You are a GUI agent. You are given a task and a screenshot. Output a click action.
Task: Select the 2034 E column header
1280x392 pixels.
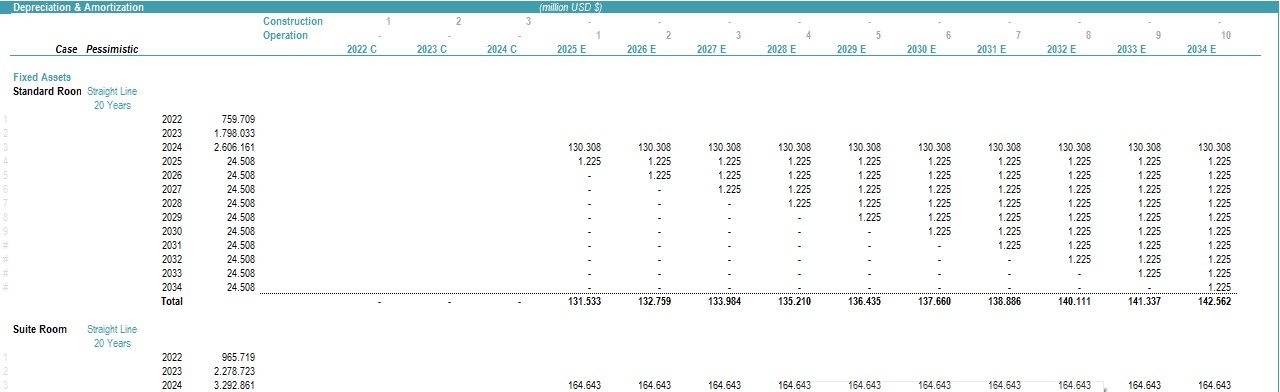point(1200,49)
